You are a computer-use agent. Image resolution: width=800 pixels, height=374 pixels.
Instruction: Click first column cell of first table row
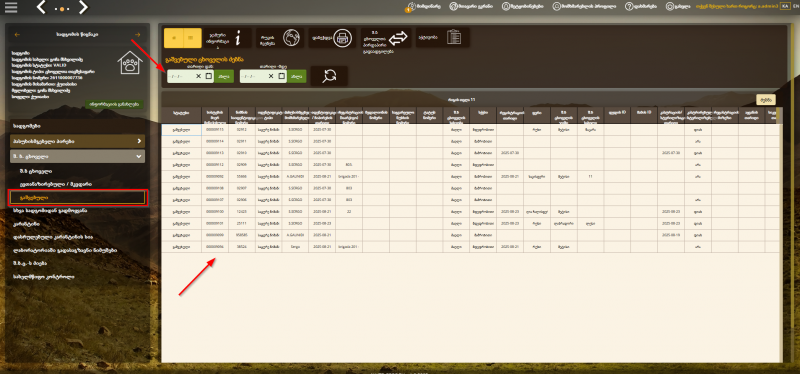click(x=181, y=129)
